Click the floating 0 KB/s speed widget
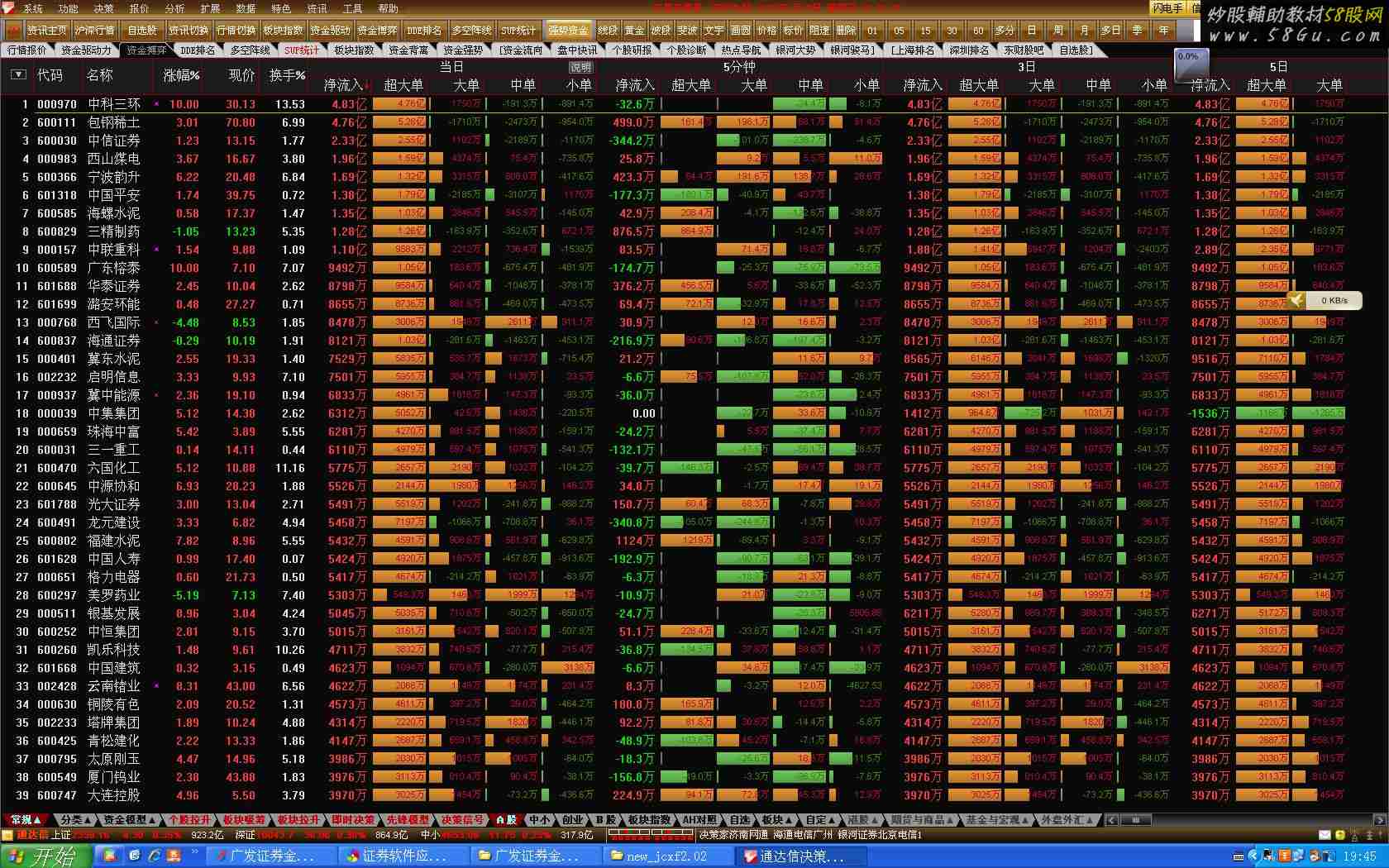This screenshot has height=868, width=1389. tap(1324, 300)
